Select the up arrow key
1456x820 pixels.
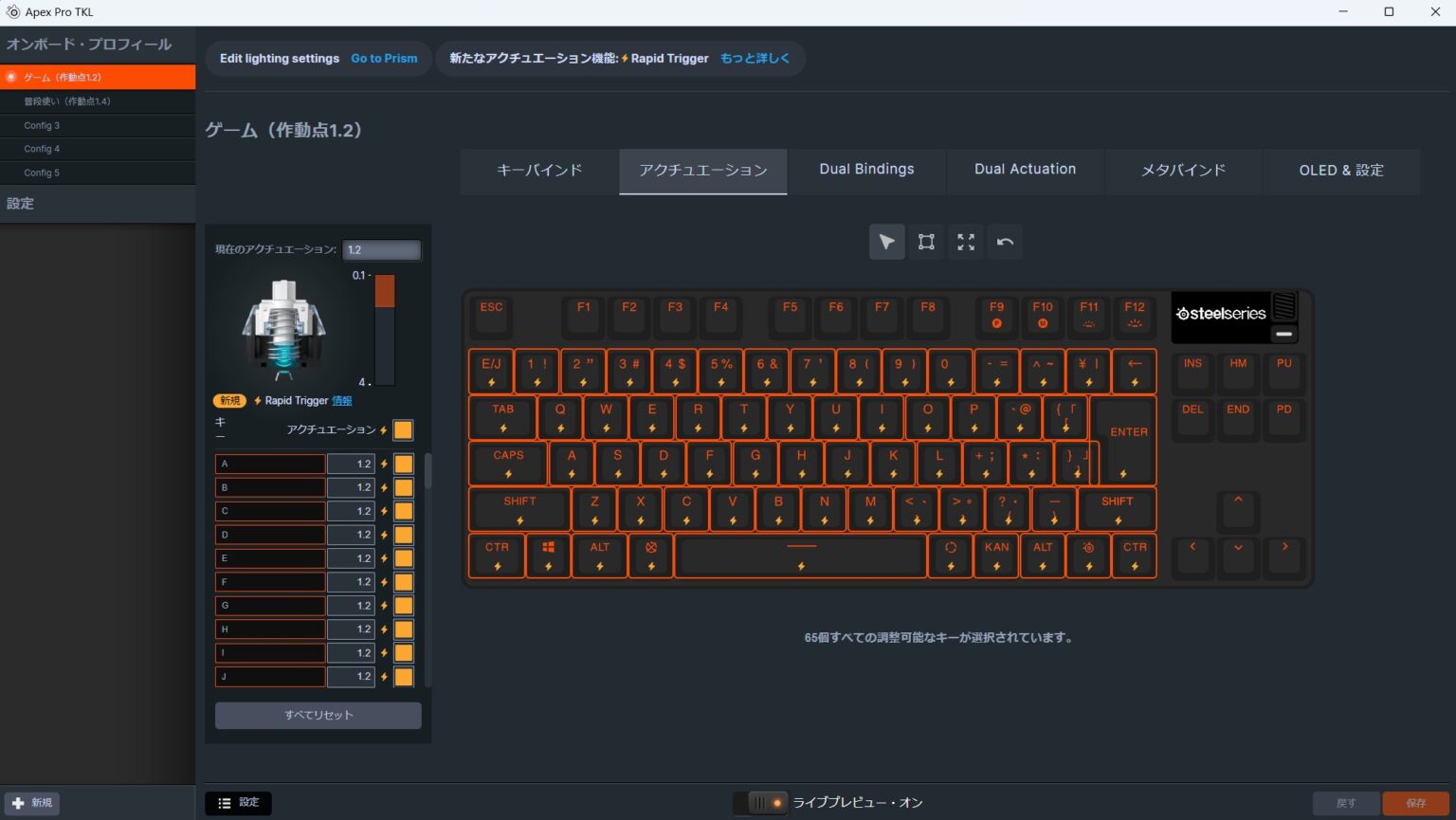[x=1238, y=510]
